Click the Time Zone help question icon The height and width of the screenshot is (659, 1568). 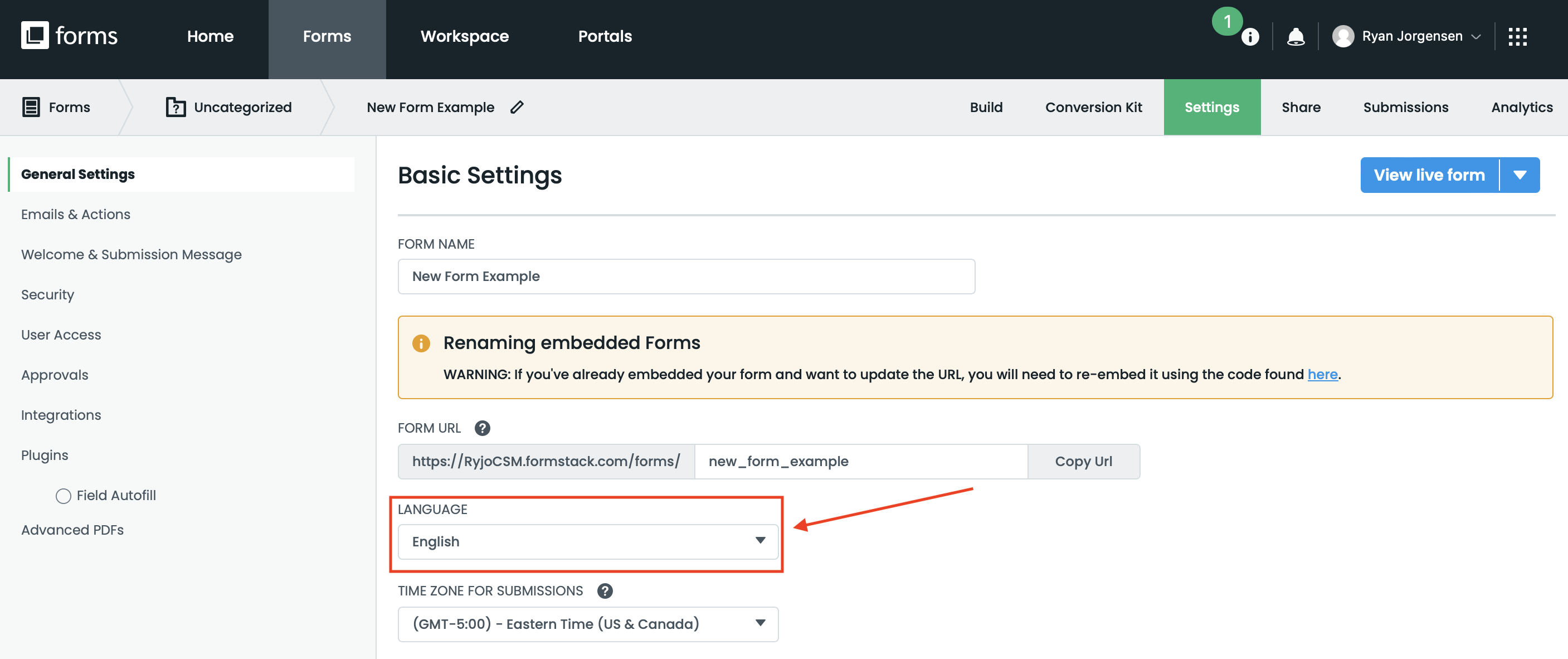coord(605,591)
